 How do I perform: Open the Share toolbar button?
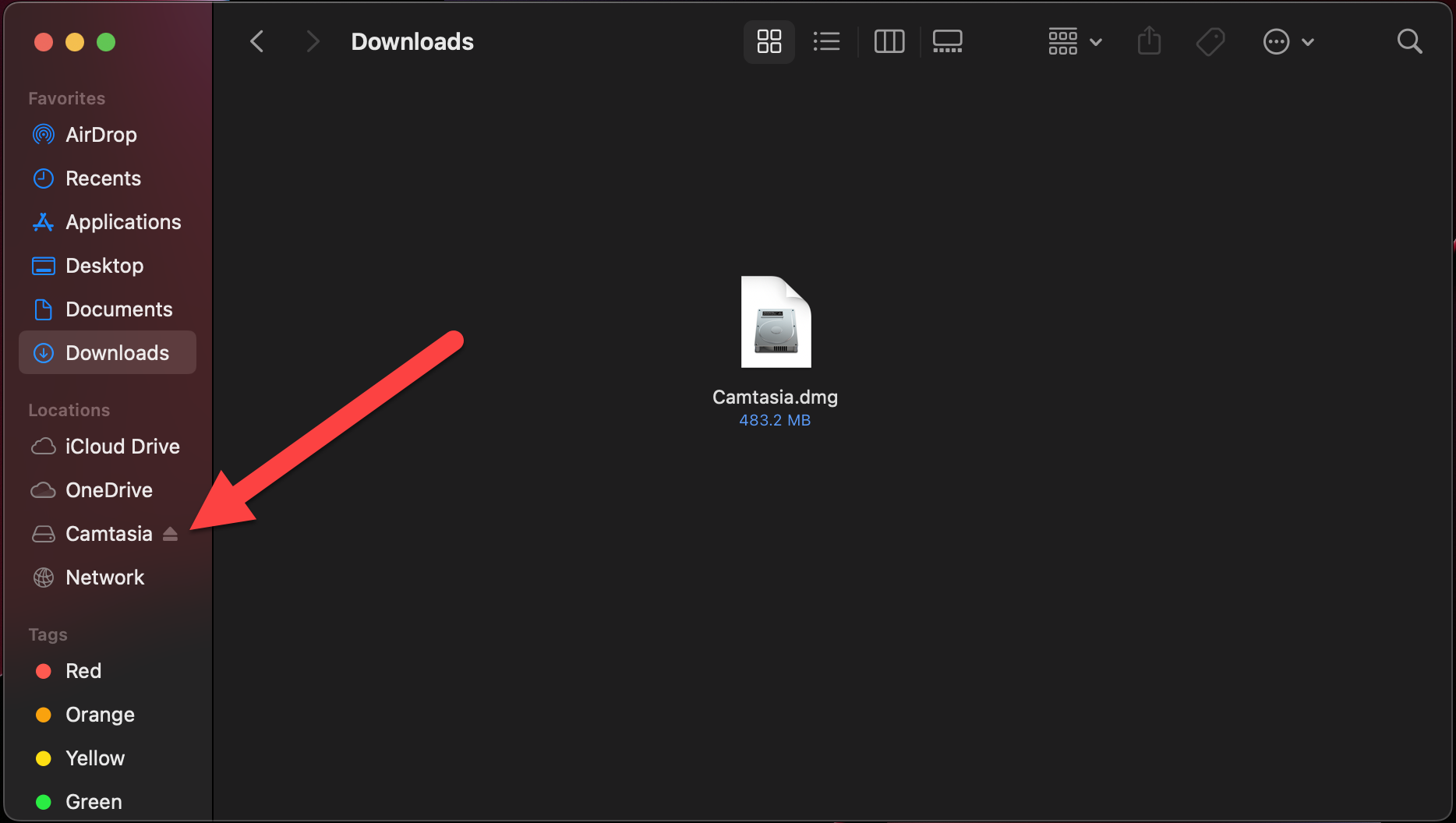coord(1149,41)
